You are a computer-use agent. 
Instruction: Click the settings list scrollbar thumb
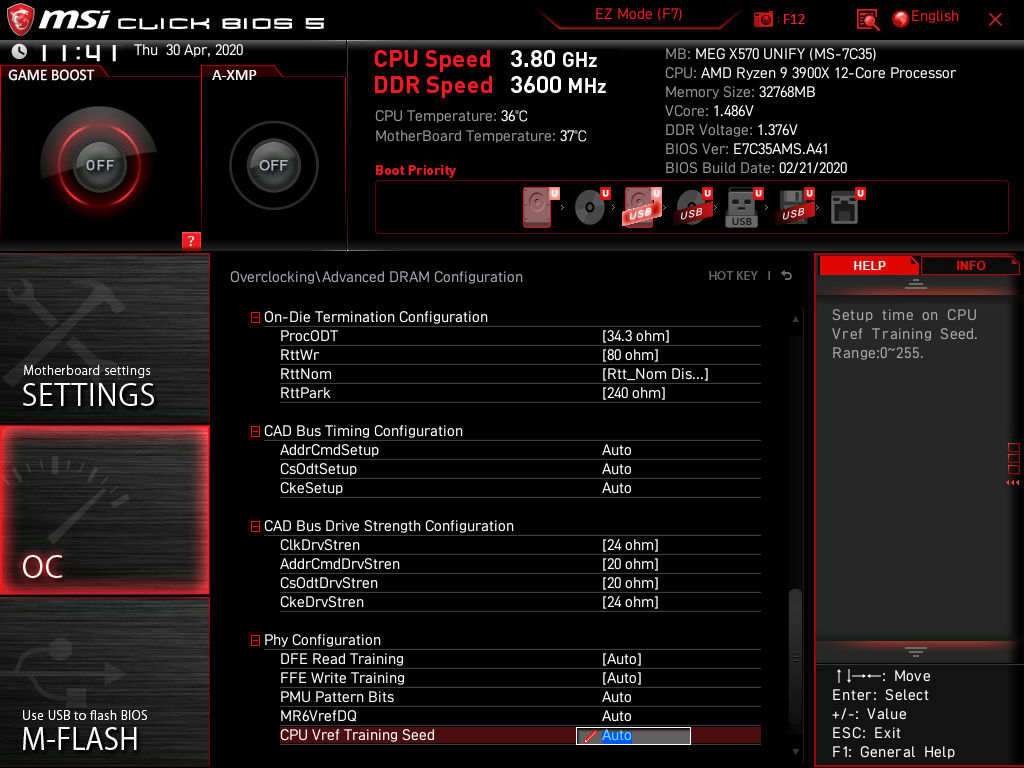[795, 655]
